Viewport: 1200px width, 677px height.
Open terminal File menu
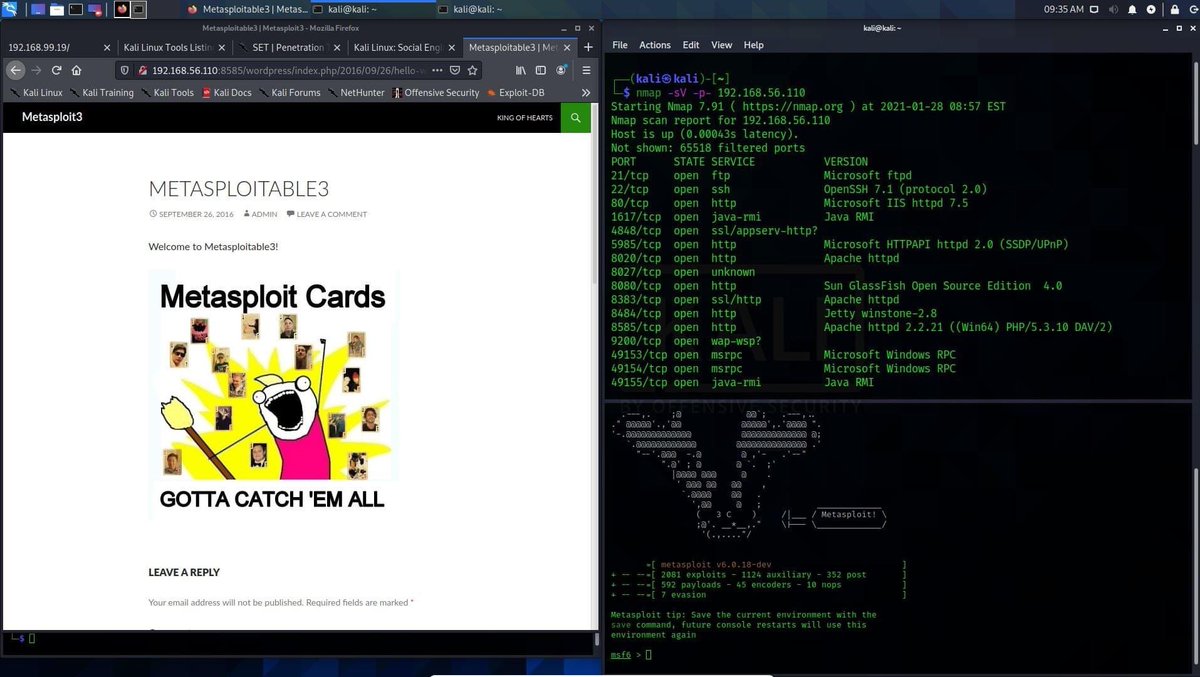tap(620, 45)
